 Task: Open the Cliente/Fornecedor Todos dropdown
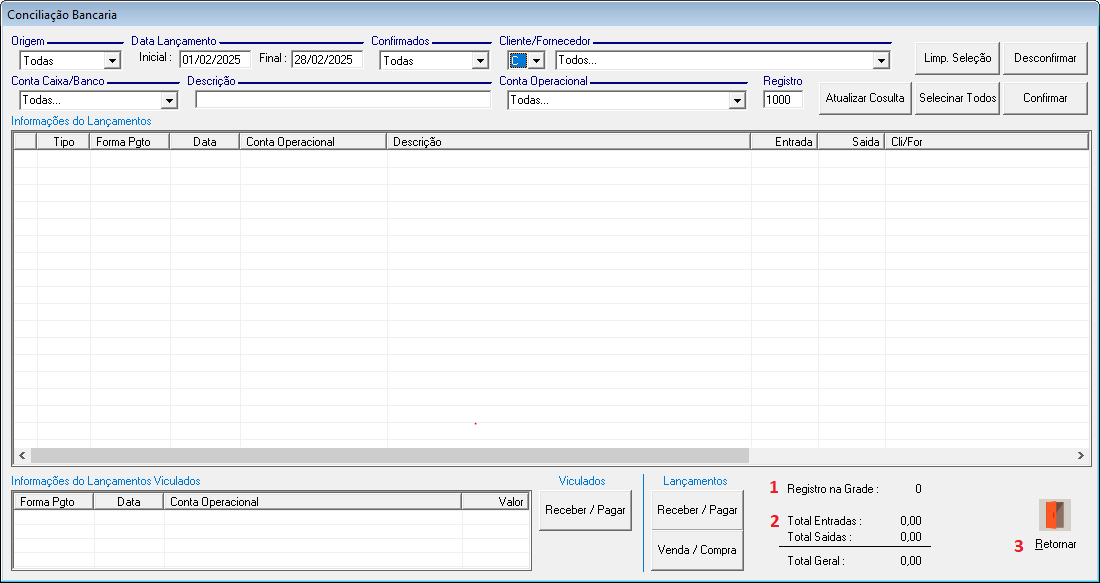pos(880,61)
